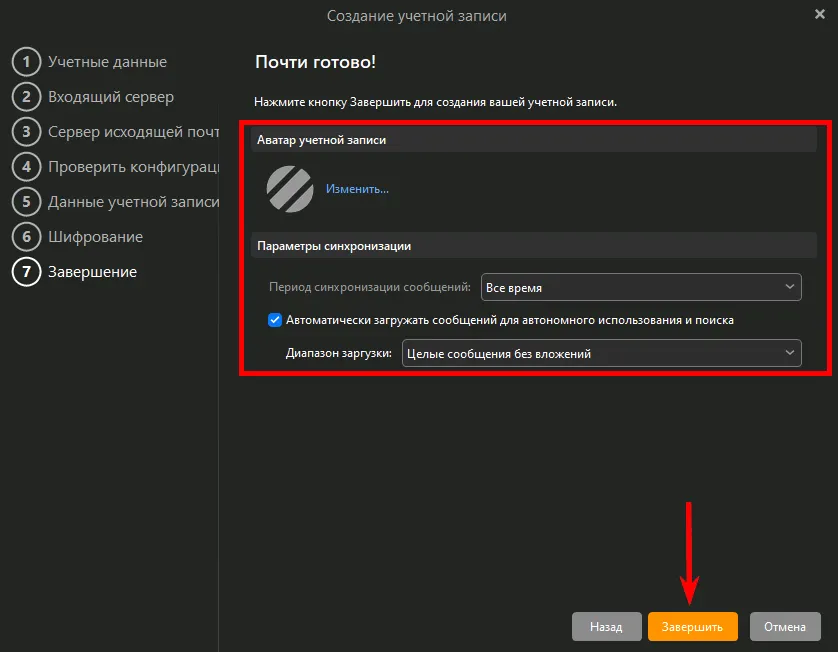Click the chevron arrow beside Все время
This screenshot has height=652, width=838.
(x=789, y=287)
